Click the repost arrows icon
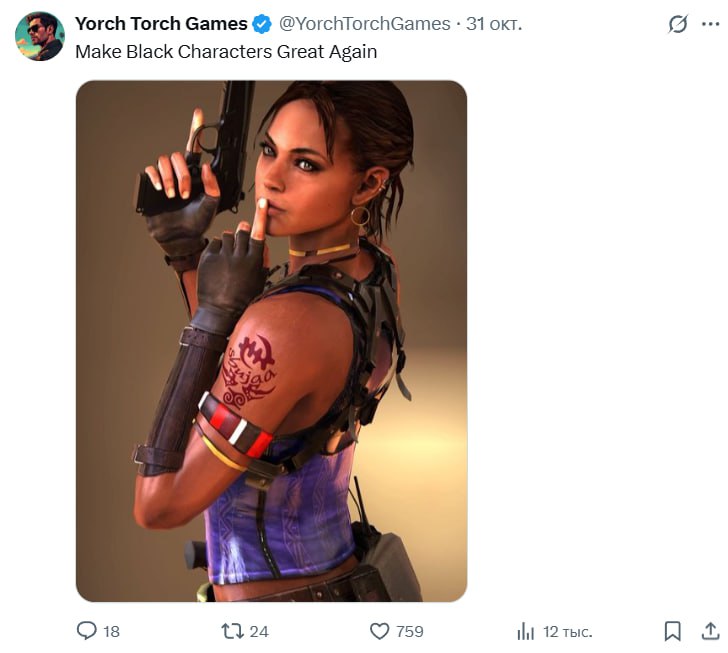728x653 pixels. tap(232, 631)
